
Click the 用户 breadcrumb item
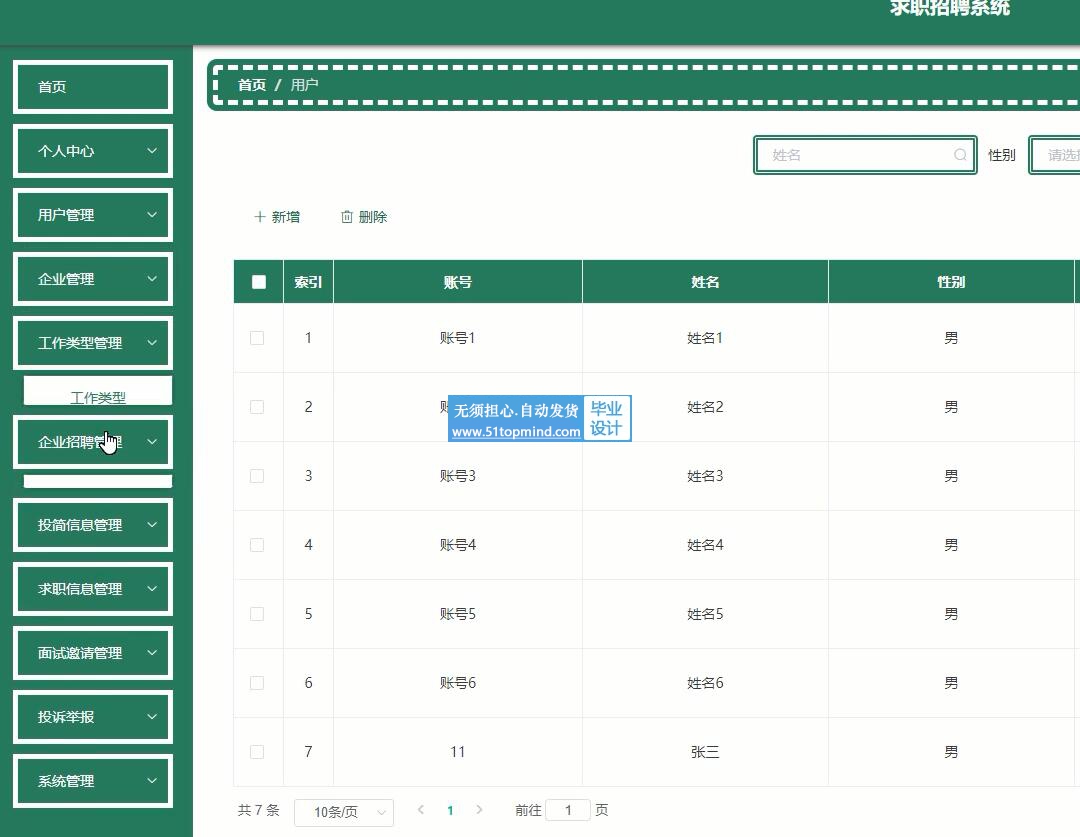pos(304,85)
